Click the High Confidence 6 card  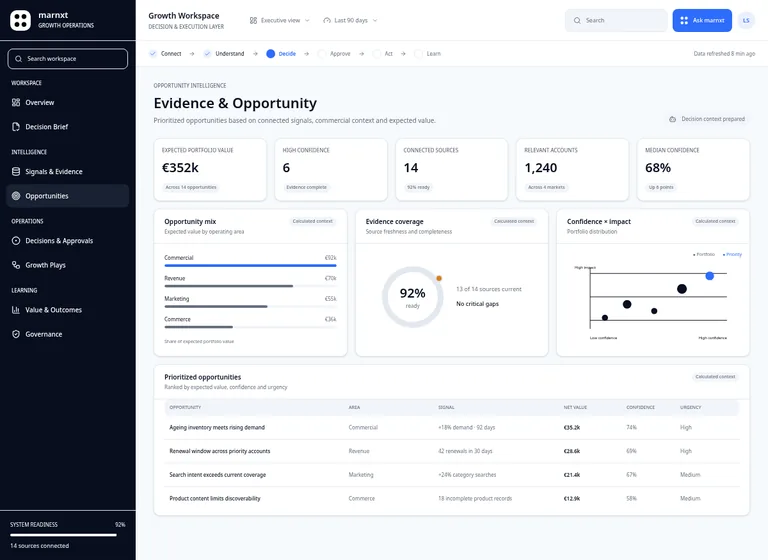point(331,170)
